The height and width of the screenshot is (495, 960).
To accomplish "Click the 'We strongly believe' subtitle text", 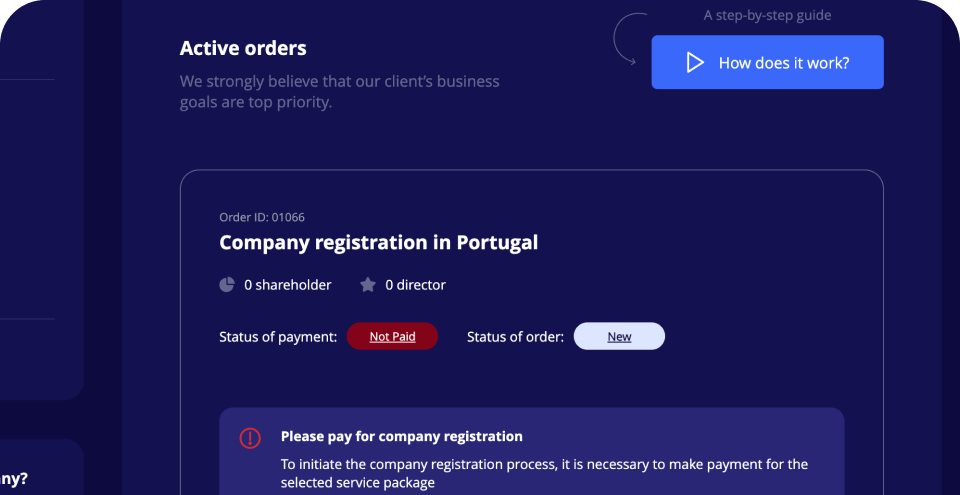I will 340,91.
